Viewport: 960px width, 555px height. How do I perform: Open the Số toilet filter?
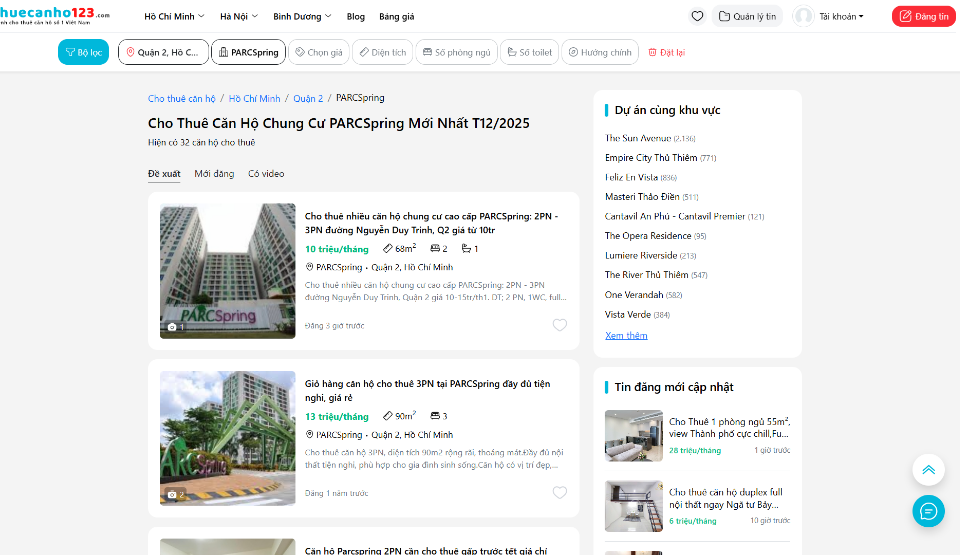[x=530, y=52]
